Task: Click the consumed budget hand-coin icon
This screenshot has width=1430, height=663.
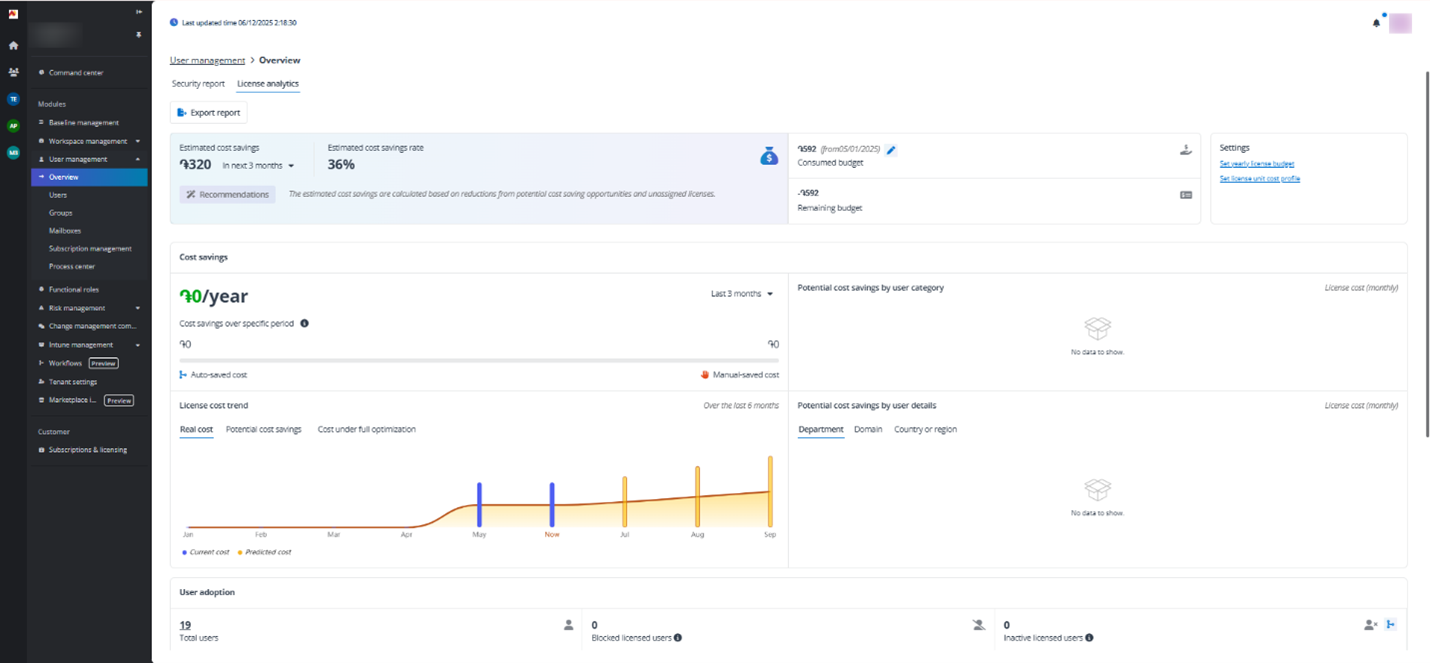Action: [x=1186, y=150]
